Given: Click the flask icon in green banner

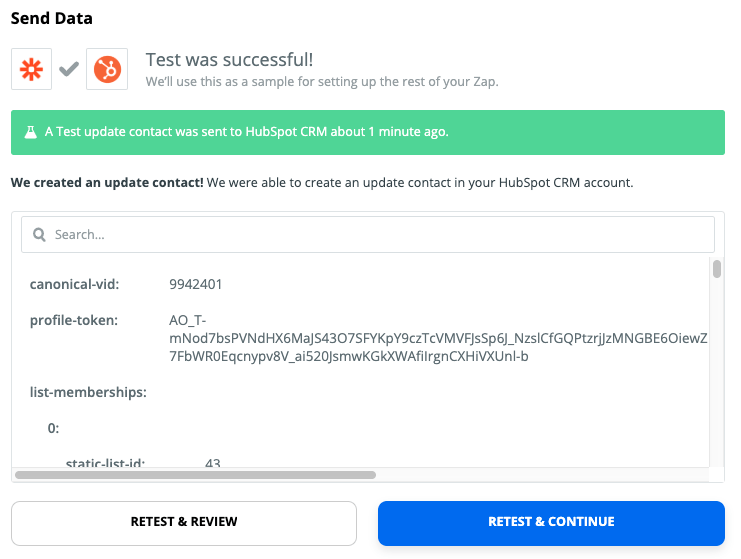Looking at the screenshot, I should click(x=32, y=132).
